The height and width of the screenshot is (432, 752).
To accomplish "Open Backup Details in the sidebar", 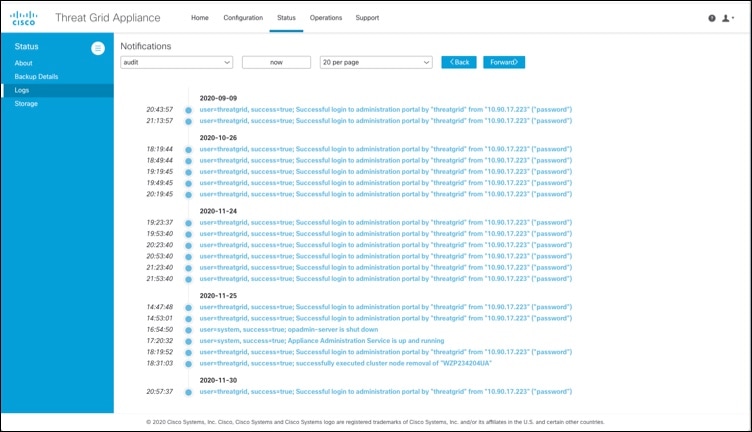I will pos(36,76).
